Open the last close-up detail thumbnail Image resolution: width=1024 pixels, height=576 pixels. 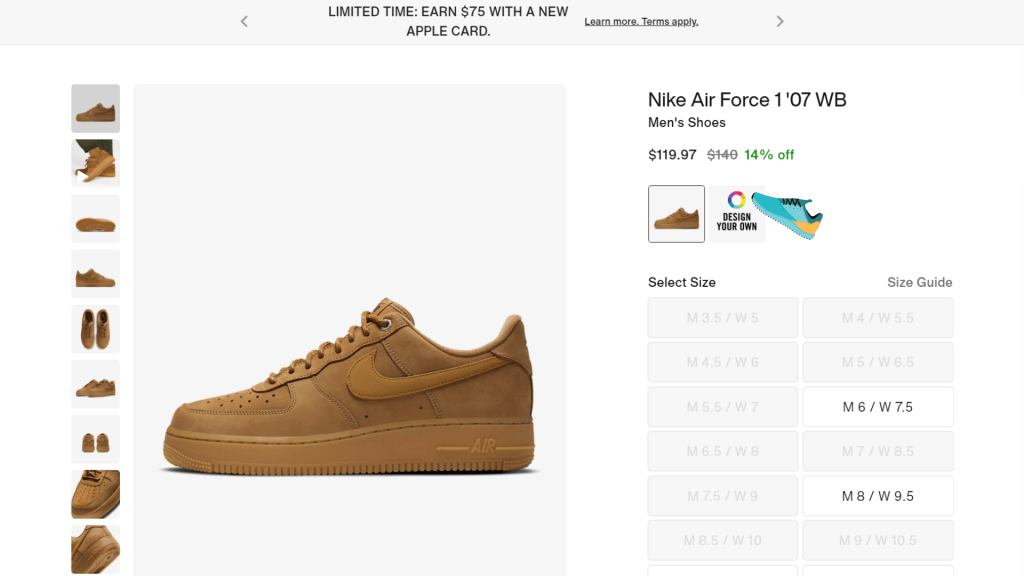pos(95,549)
